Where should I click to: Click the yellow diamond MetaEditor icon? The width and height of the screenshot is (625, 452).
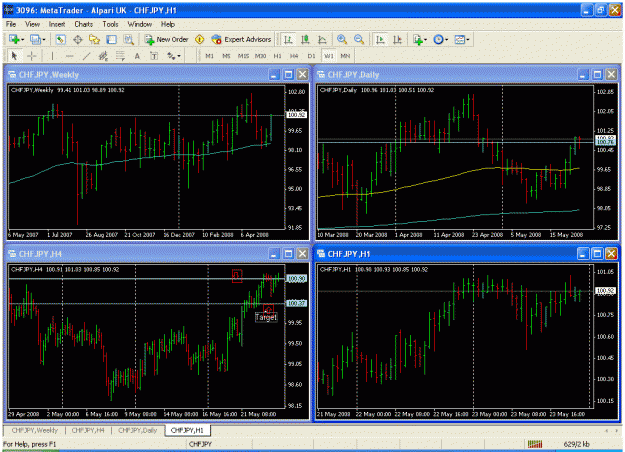tap(199, 39)
